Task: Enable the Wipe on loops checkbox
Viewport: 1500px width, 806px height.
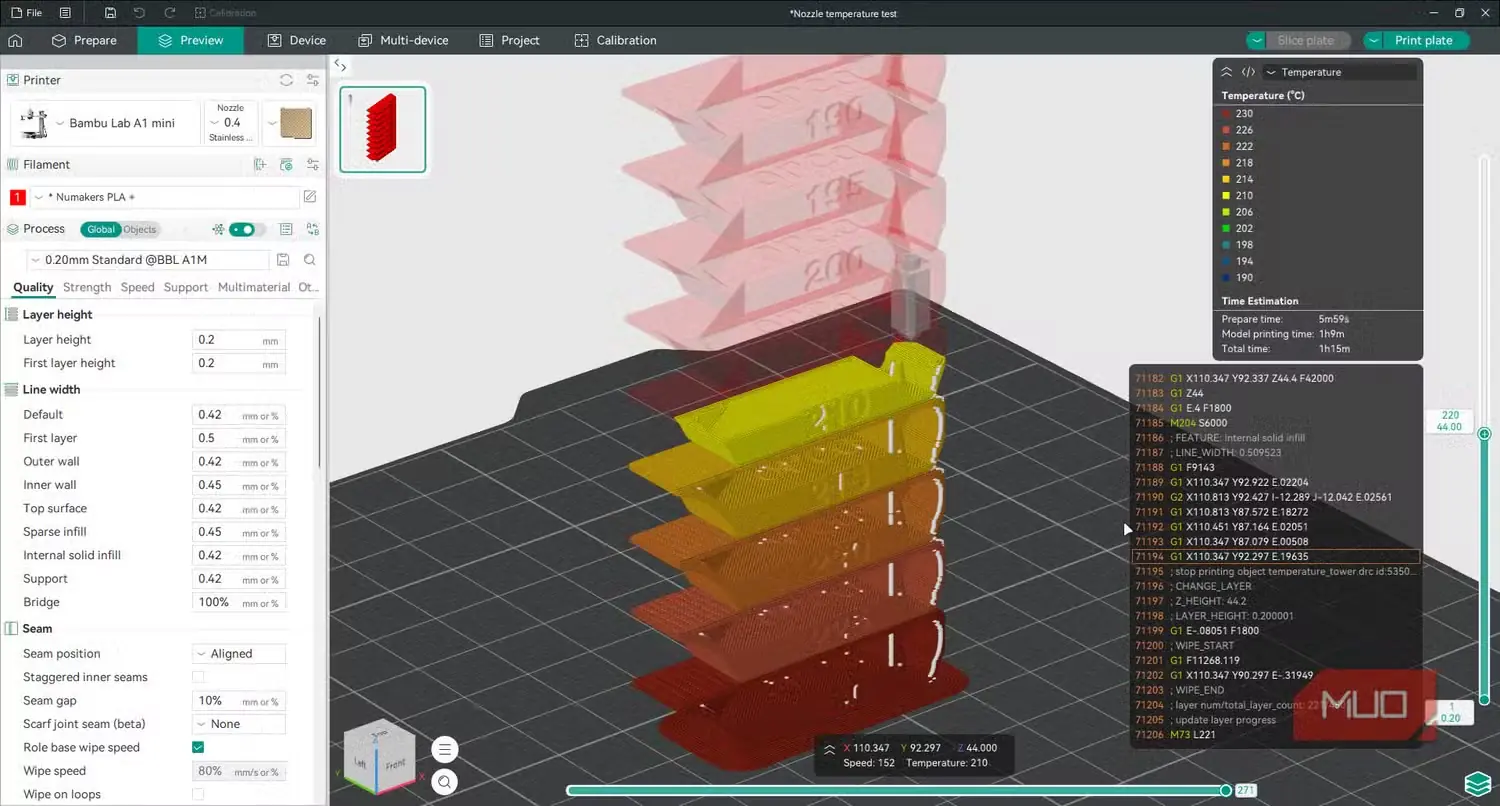Action: tap(198, 794)
